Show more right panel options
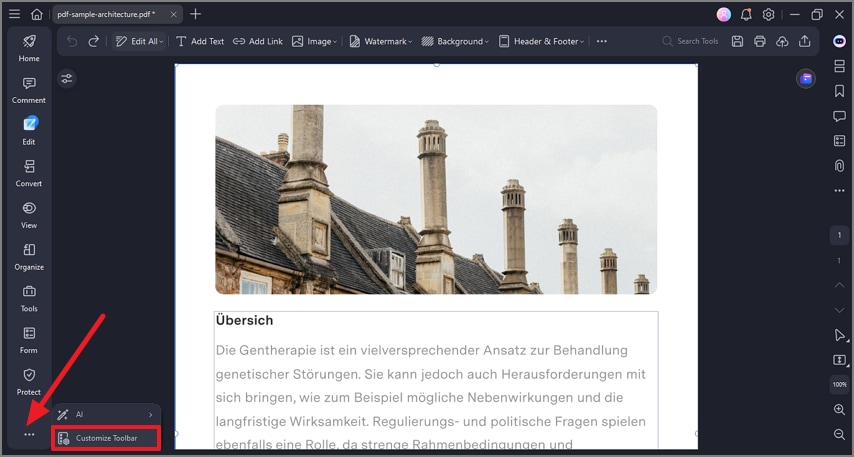 click(x=839, y=191)
